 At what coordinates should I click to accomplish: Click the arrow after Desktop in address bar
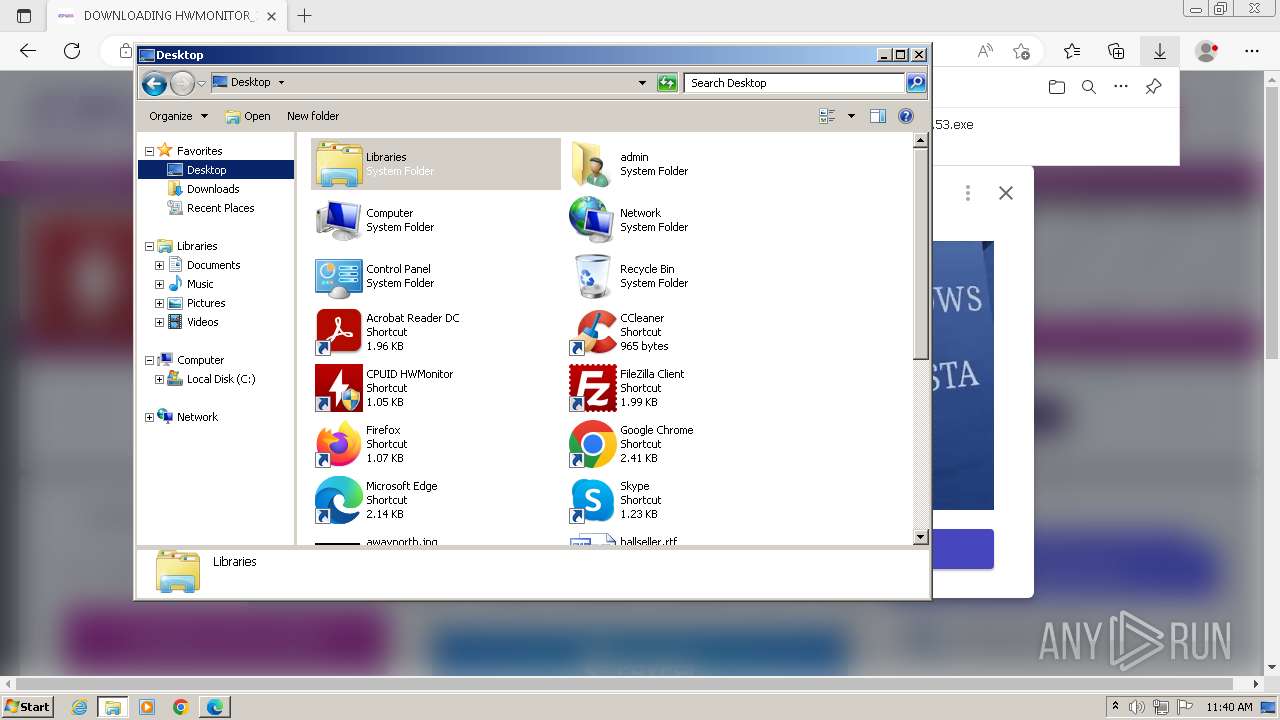tap(281, 83)
